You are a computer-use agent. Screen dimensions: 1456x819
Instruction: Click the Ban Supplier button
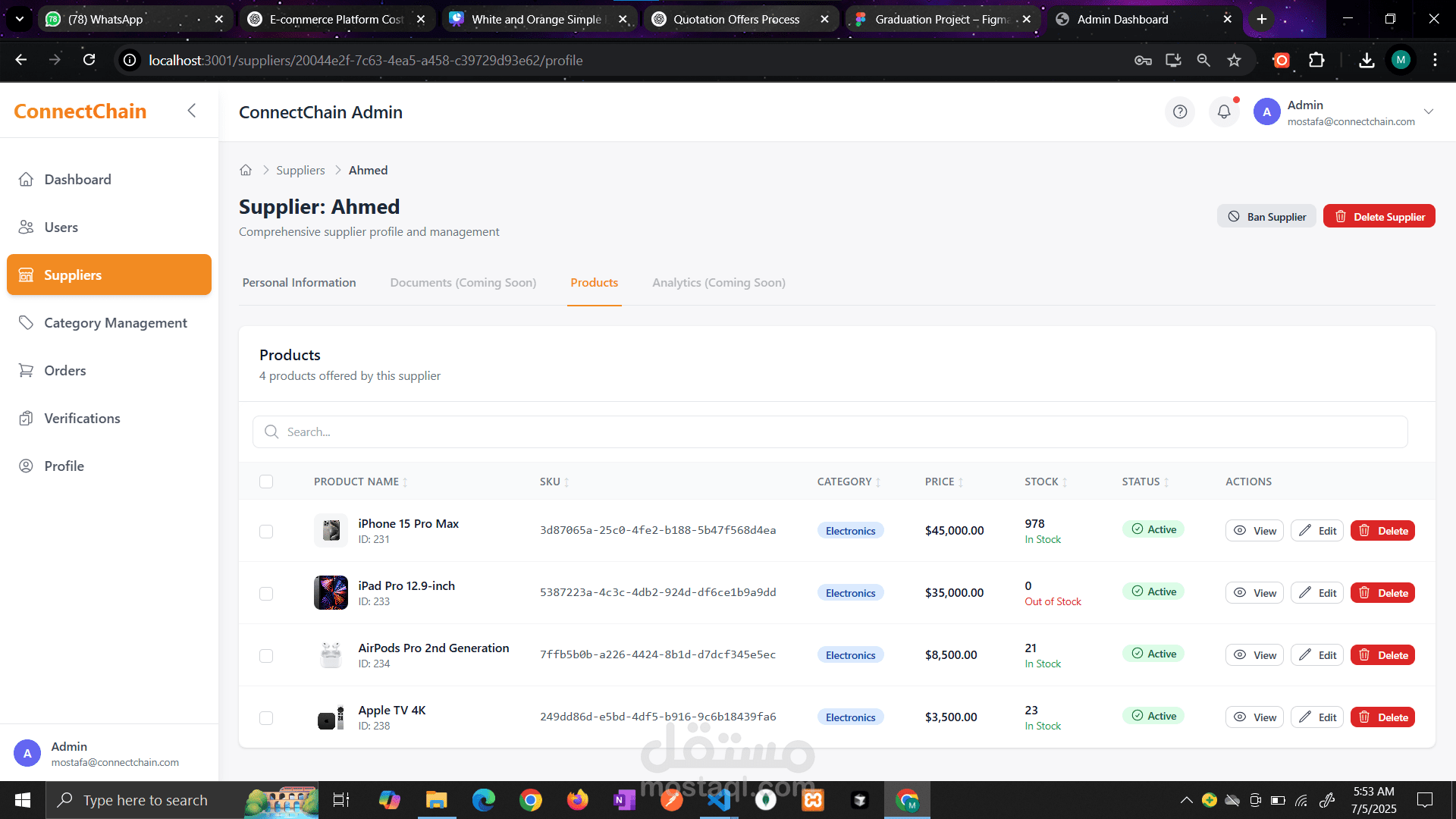point(1266,217)
